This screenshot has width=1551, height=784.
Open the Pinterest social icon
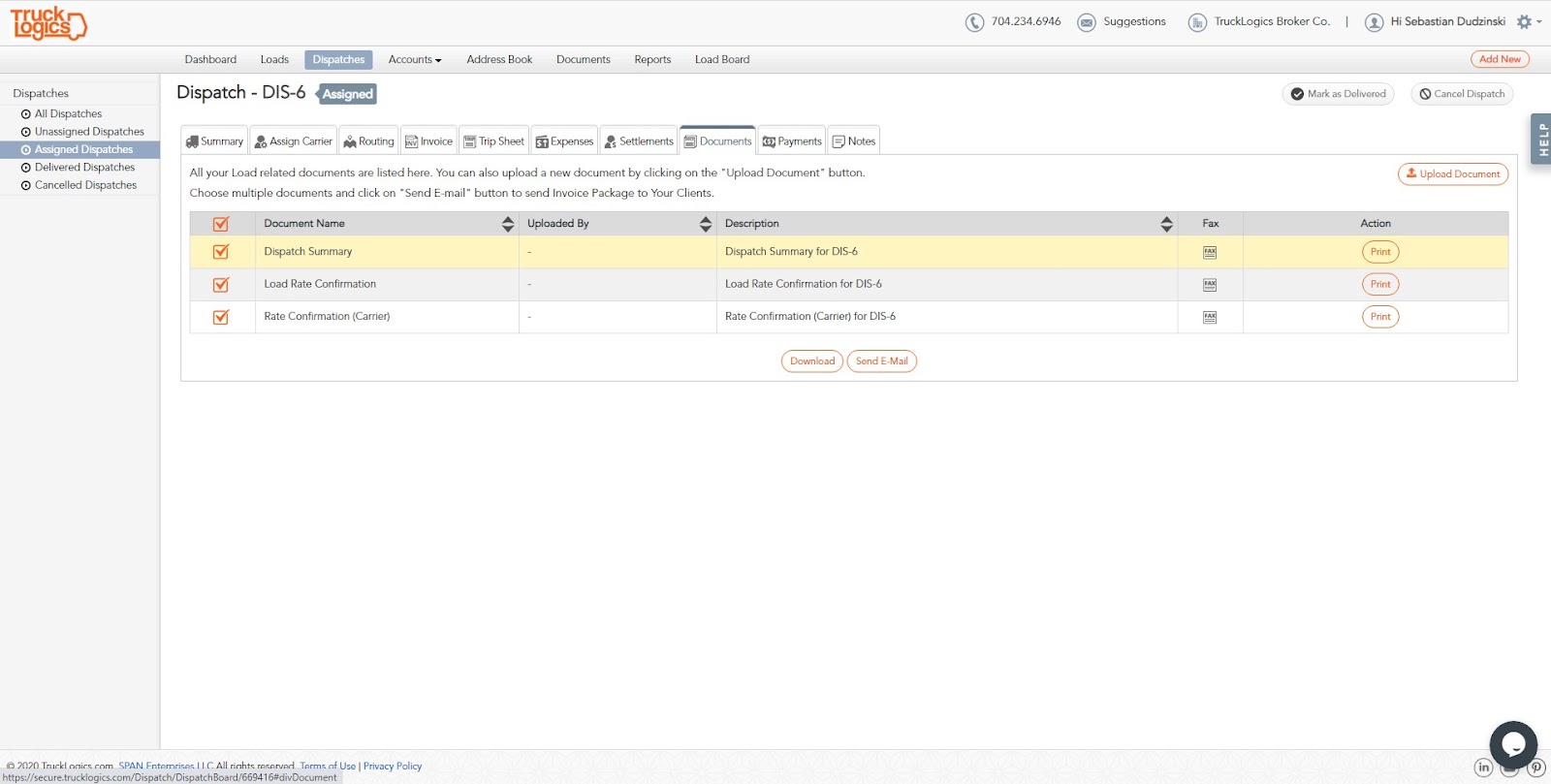[1536, 768]
